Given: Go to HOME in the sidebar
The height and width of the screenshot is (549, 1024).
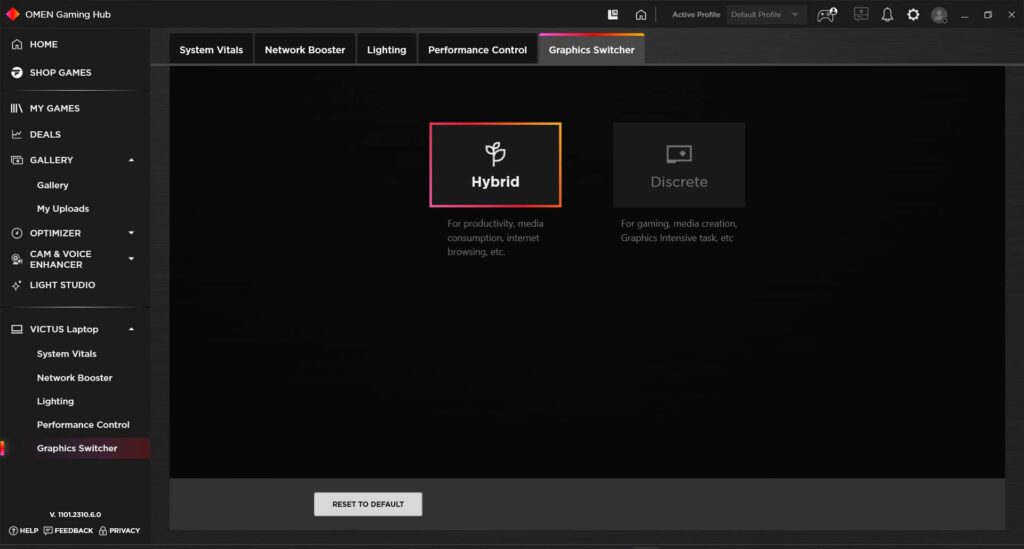Looking at the screenshot, I should (x=43, y=44).
